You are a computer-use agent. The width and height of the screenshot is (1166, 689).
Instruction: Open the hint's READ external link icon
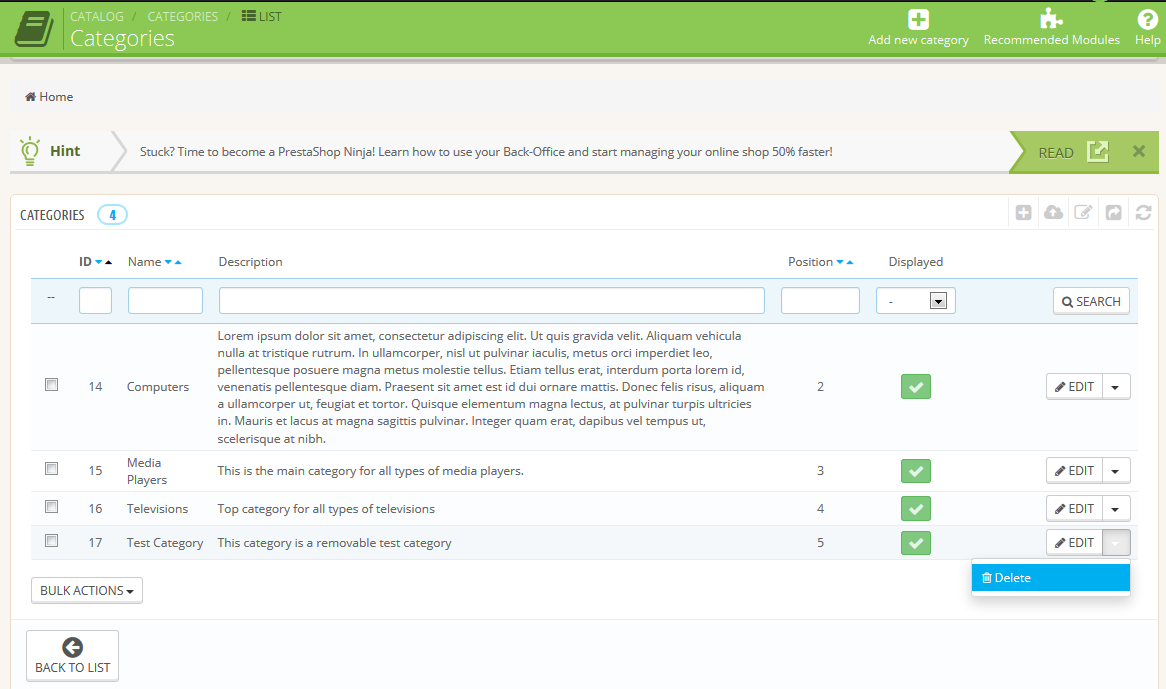(1098, 152)
